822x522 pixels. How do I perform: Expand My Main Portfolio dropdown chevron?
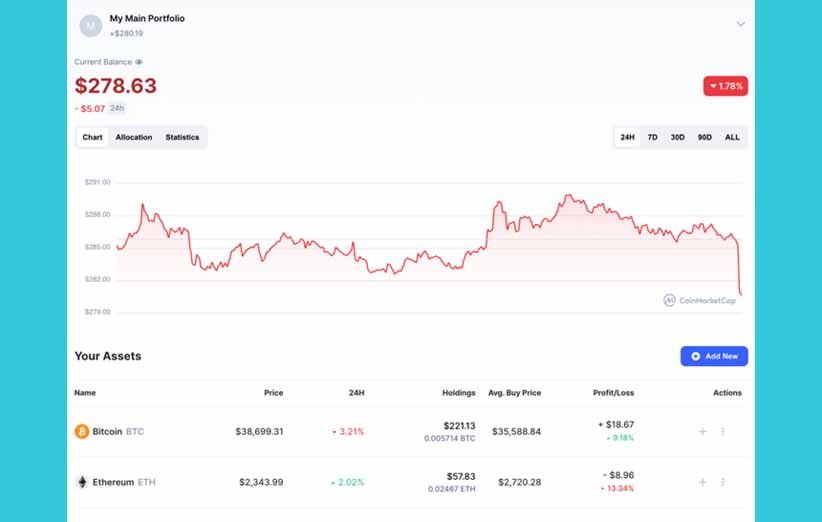(x=741, y=24)
